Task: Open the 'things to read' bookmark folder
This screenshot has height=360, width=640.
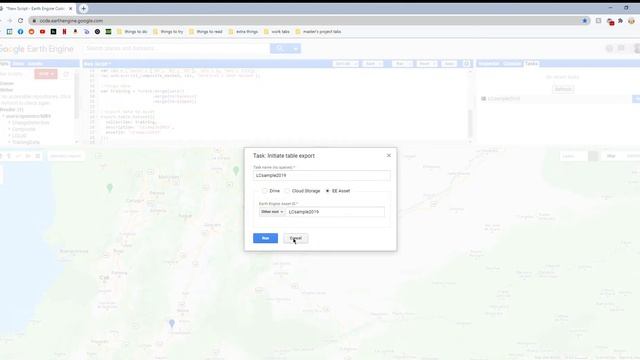Action: pyautogui.click(x=205, y=31)
